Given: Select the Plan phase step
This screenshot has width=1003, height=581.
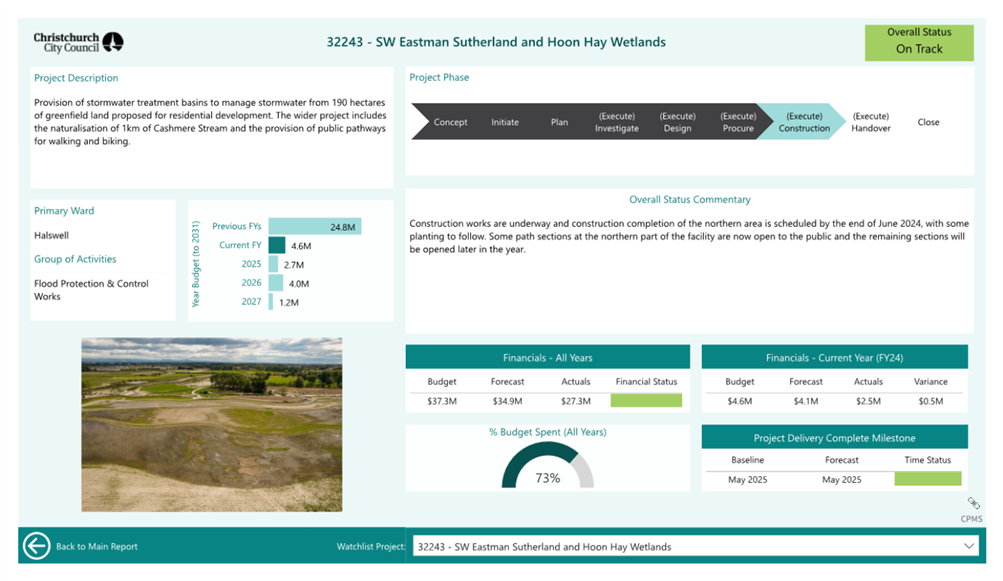Looking at the screenshot, I should click(x=559, y=122).
